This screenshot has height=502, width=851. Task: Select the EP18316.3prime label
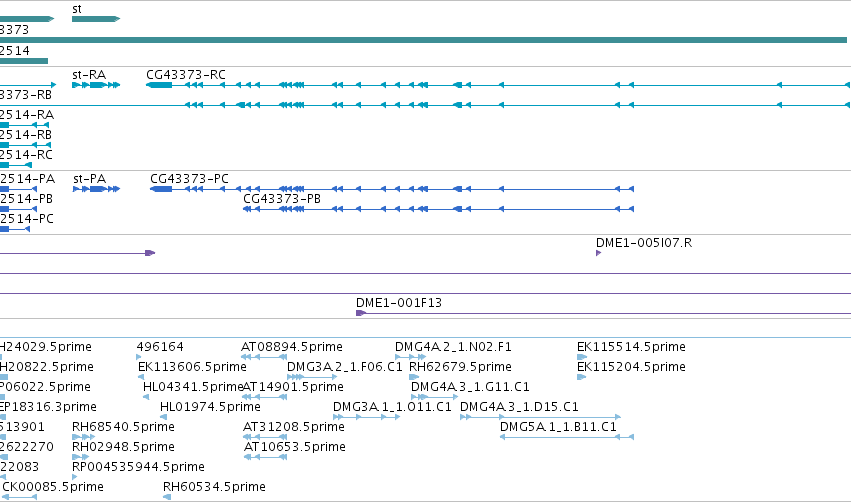click(x=48, y=407)
